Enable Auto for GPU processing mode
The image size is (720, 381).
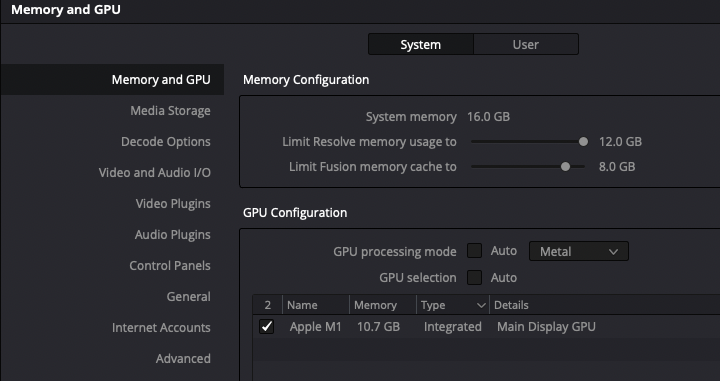pyautogui.click(x=474, y=251)
